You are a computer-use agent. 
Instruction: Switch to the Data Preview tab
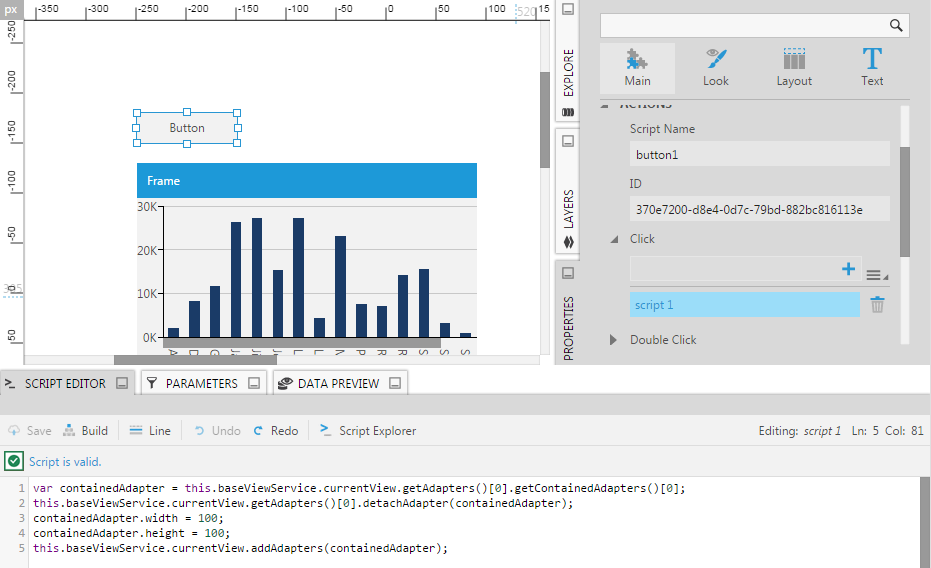338,383
